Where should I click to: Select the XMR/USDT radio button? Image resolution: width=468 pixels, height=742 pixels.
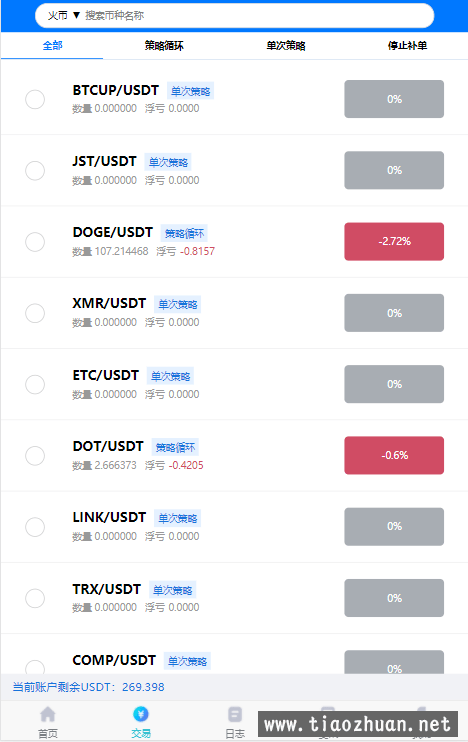[x=35, y=313]
